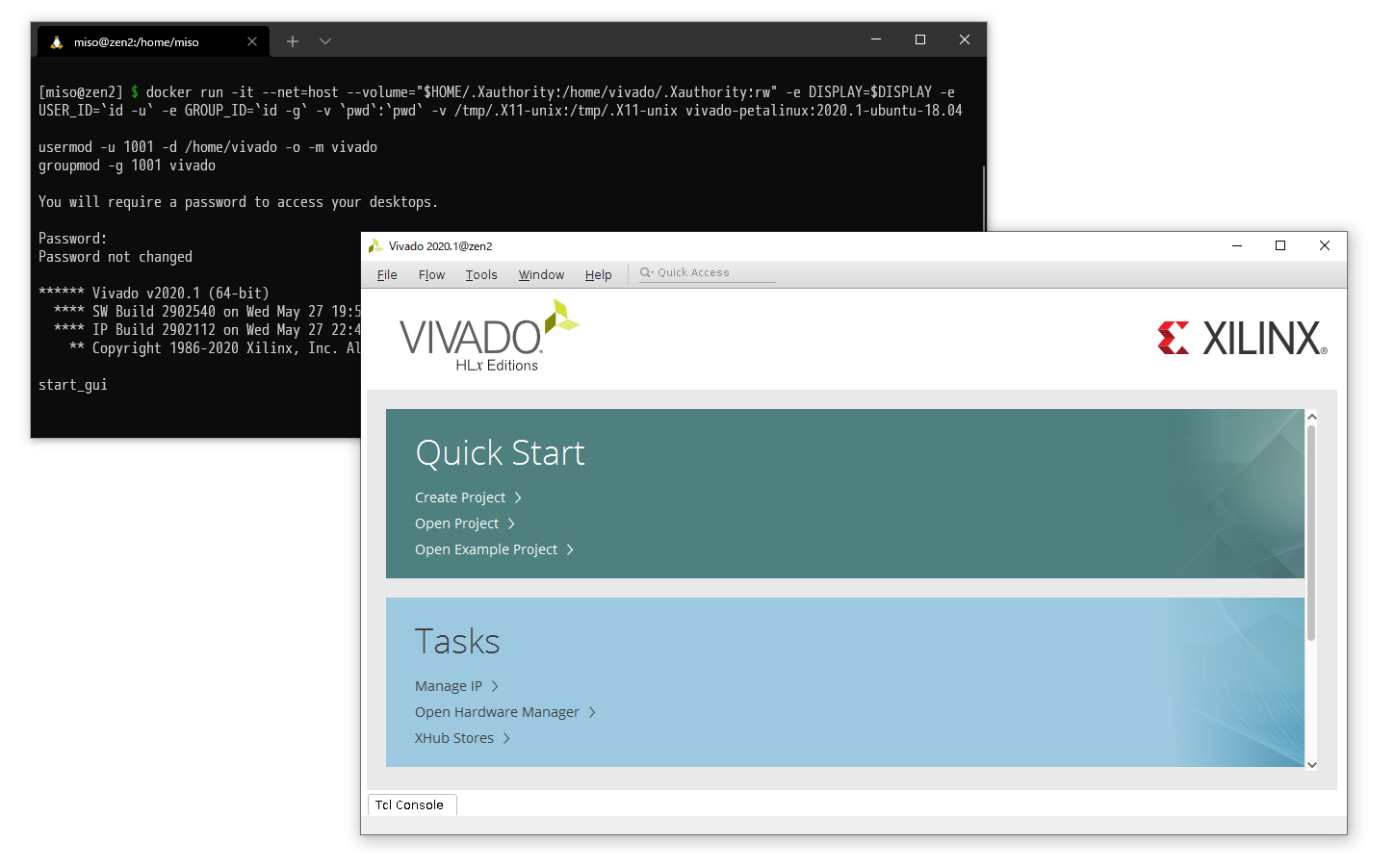This screenshot has width=1395, height=868.
Task: Open the Flow menu
Action: [x=431, y=274]
